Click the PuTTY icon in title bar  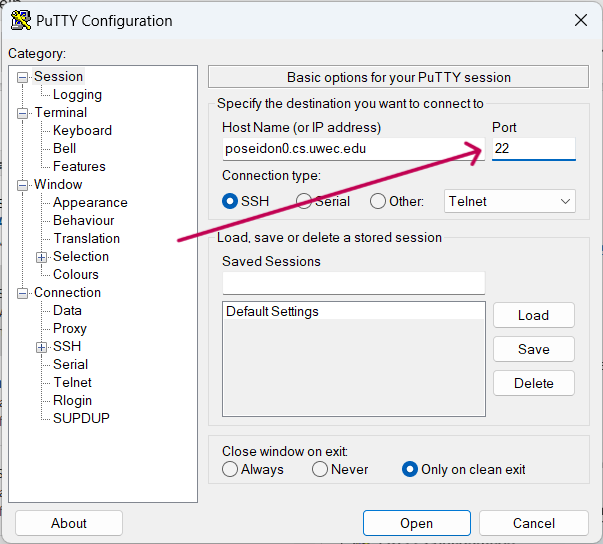(20, 20)
